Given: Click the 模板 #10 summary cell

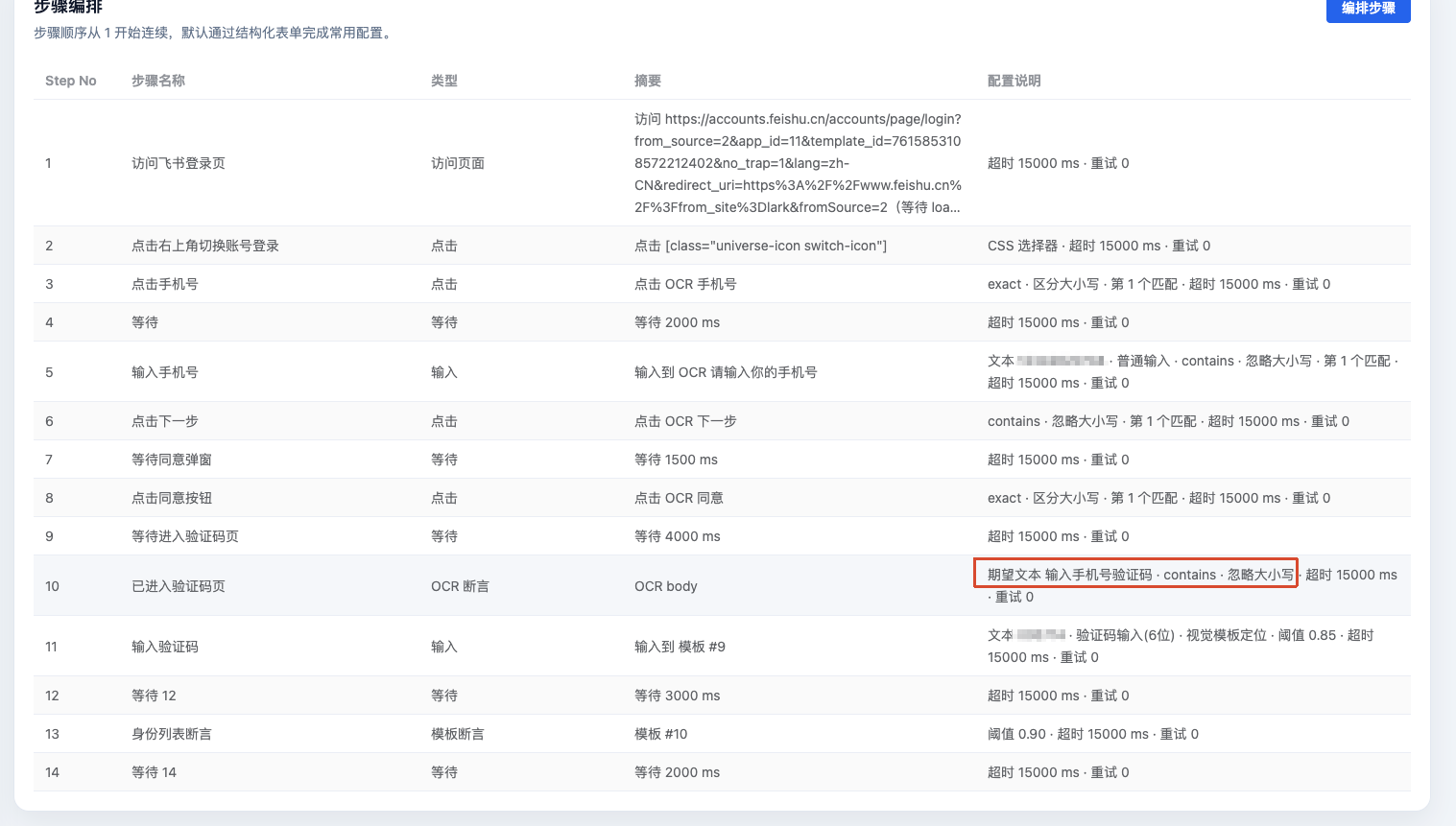Looking at the screenshot, I should pos(661,734).
